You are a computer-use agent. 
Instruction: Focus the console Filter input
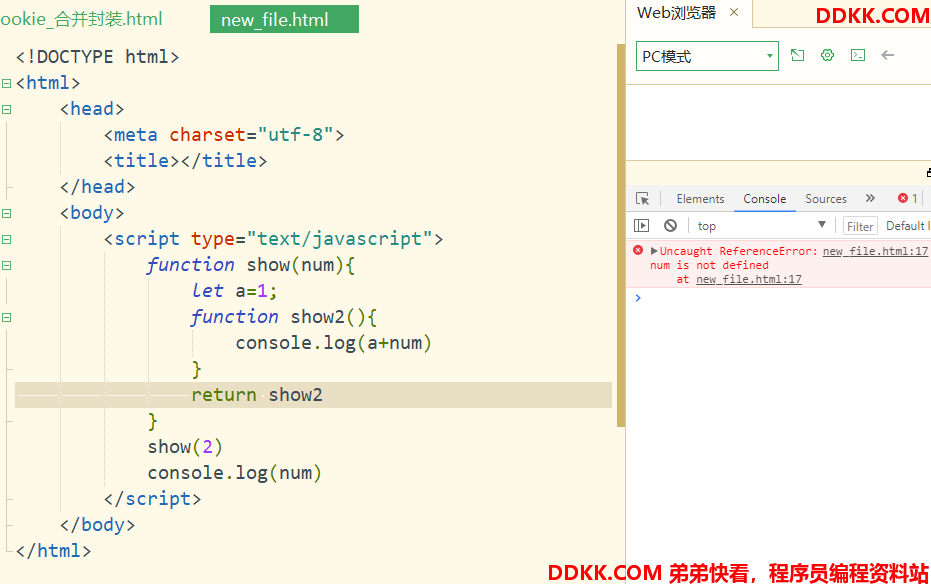click(860, 226)
